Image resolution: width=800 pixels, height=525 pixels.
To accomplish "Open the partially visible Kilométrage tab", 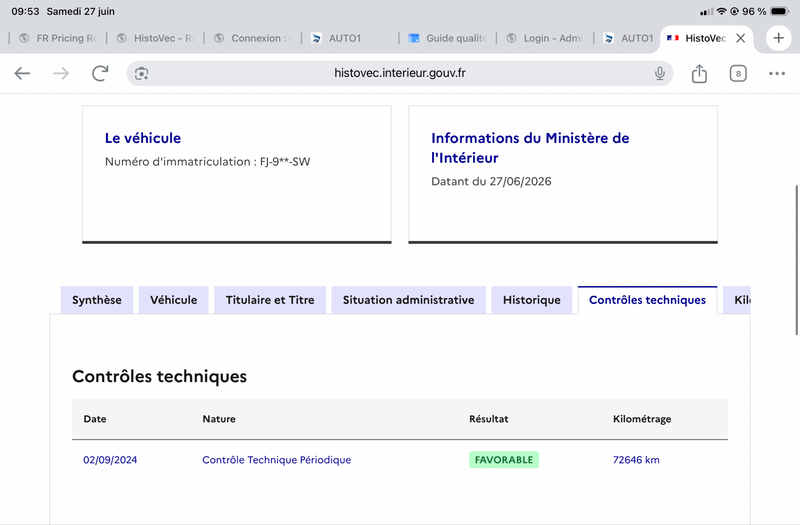I will click(737, 300).
